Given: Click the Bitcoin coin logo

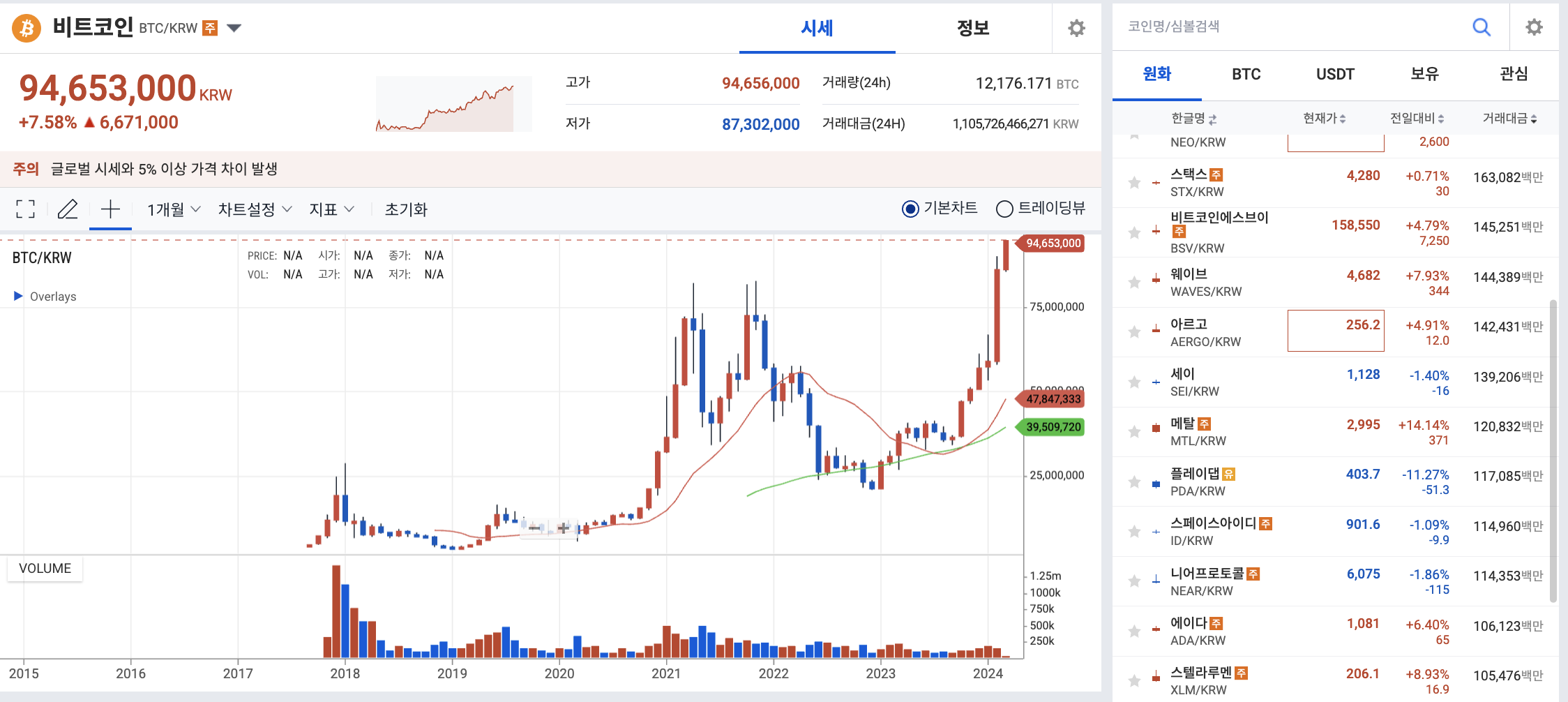Looking at the screenshot, I should [26, 28].
